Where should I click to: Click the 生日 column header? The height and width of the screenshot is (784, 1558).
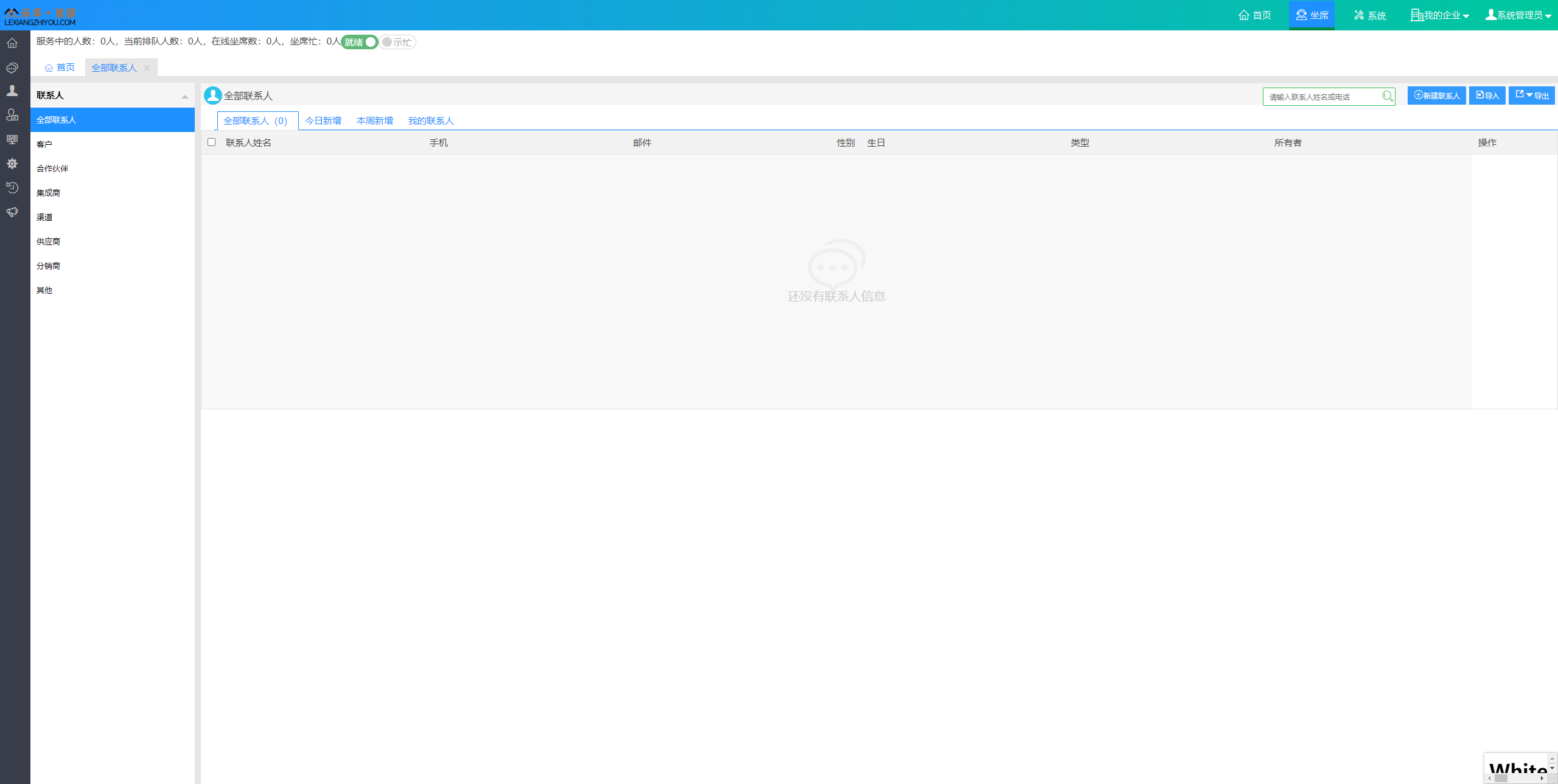[x=876, y=142]
